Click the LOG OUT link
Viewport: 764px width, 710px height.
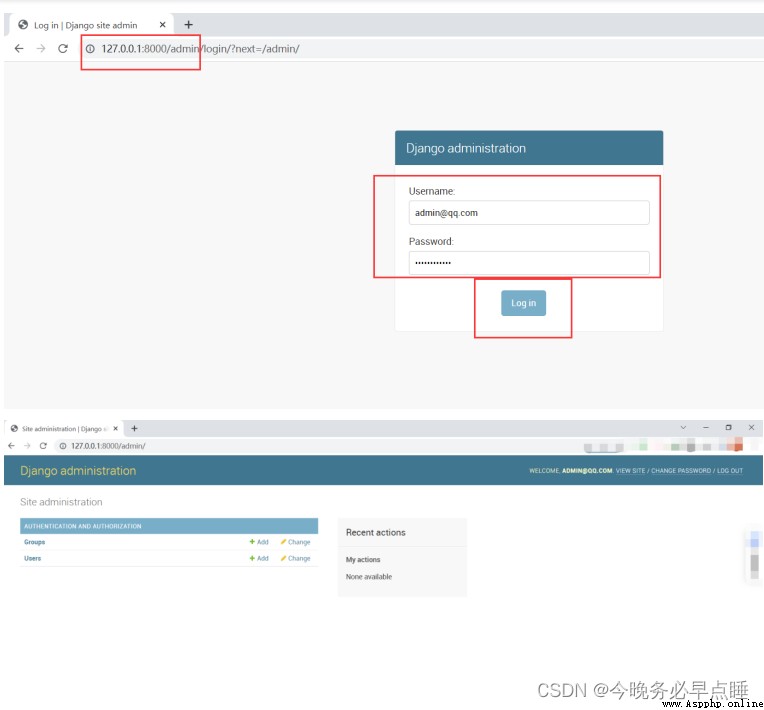pos(729,471)
